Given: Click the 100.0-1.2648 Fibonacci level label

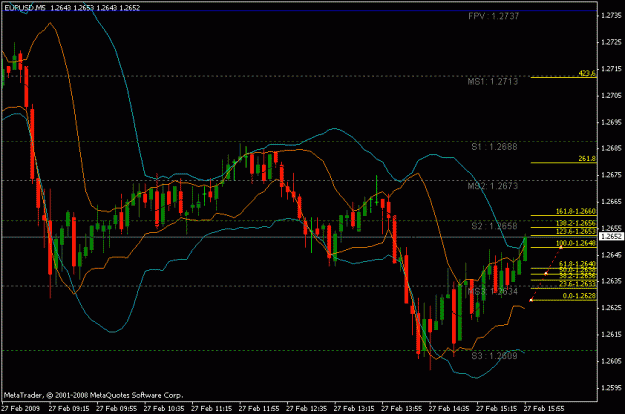Looking at the screenshot, I should click(576, 243).
